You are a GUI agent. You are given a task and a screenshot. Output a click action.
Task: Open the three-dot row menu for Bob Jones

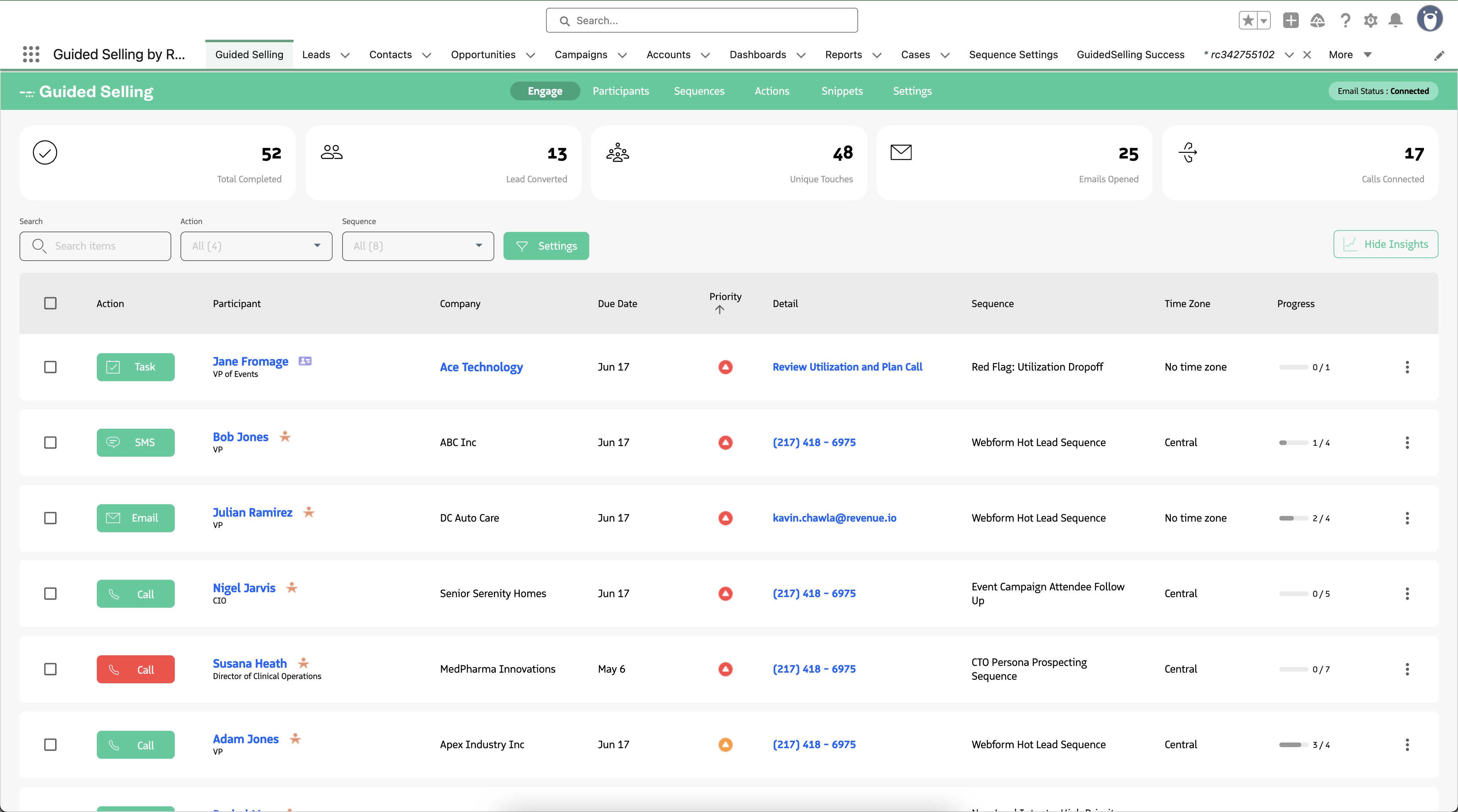click(1407, 443)
